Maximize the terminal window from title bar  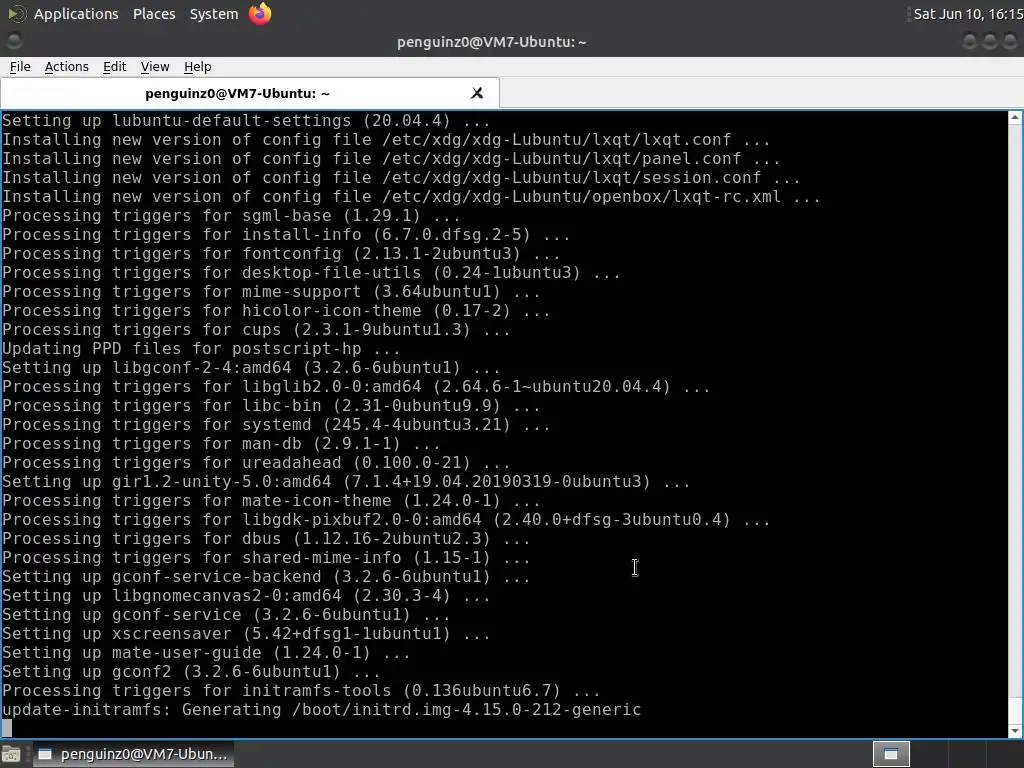click(x=990, y=41)
